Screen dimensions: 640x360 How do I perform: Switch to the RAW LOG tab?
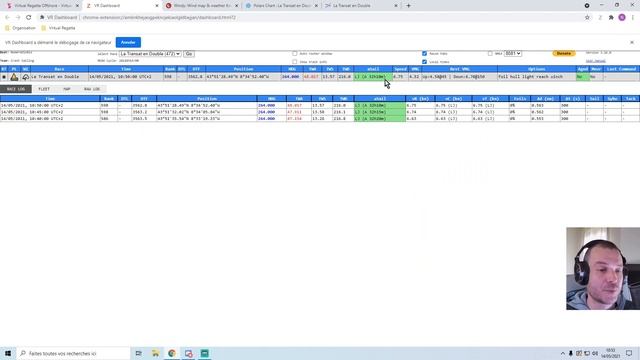91,89
